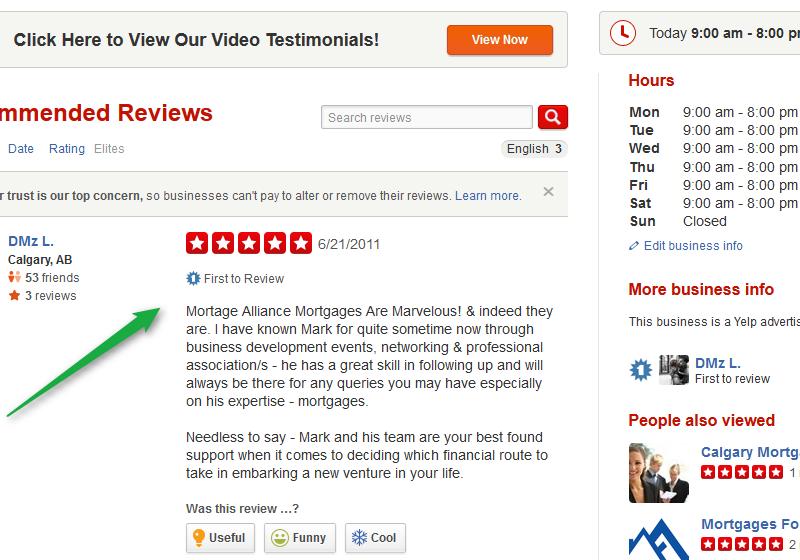Click in the Search reviews field
Screen dimensions: 800x560
point(427,117)
